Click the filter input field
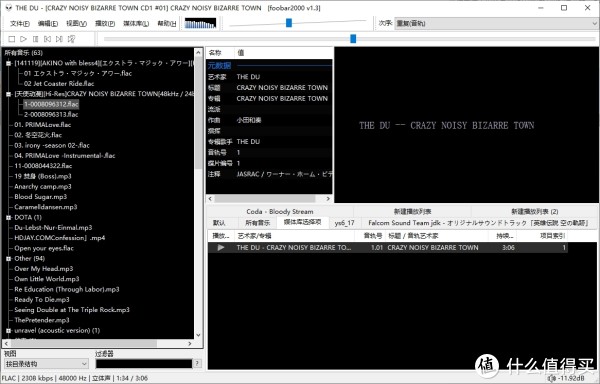600x384 pixels. click(x=143, y=364)
